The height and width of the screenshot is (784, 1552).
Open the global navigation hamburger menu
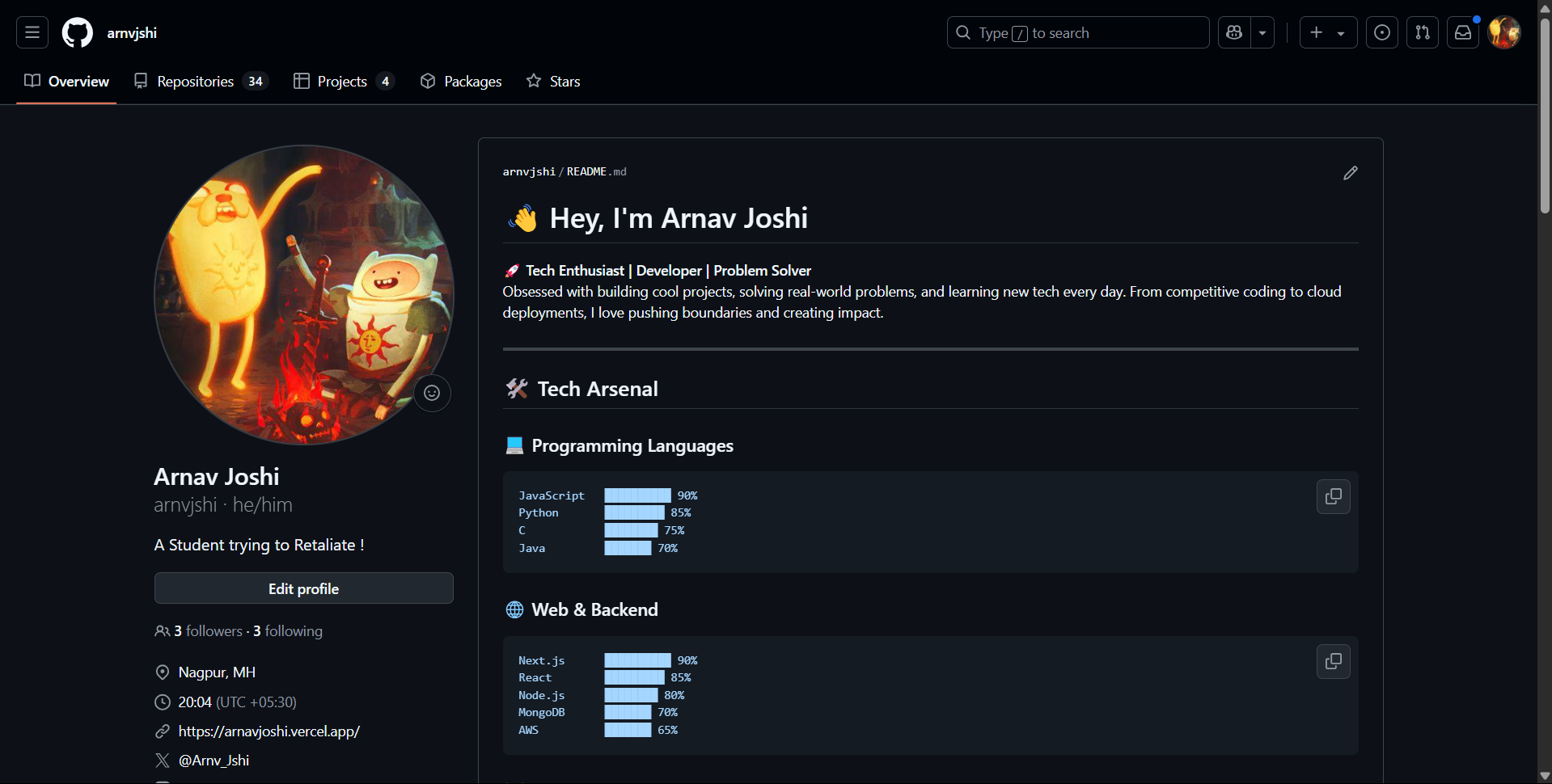32,32
